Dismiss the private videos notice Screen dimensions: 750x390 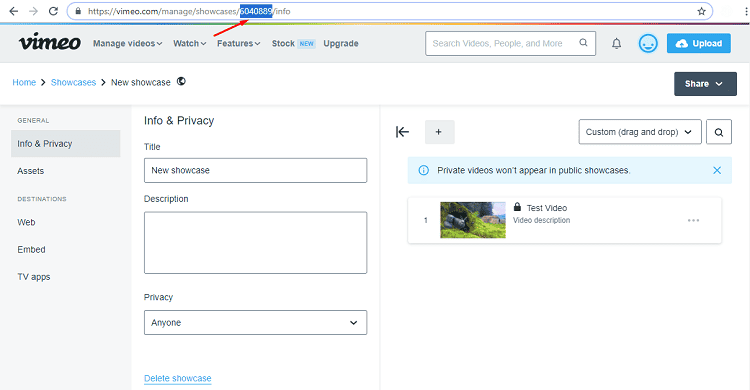coord(717,170)
